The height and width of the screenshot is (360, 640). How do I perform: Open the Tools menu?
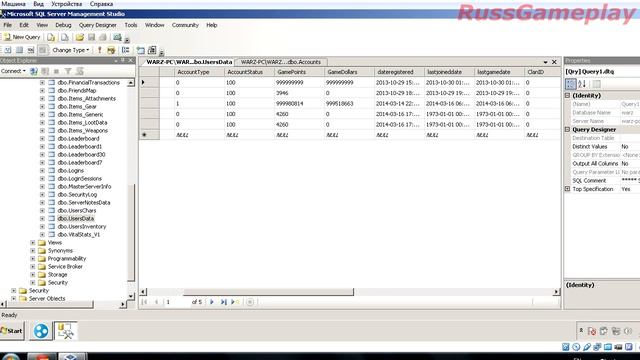tap(131, 25)
